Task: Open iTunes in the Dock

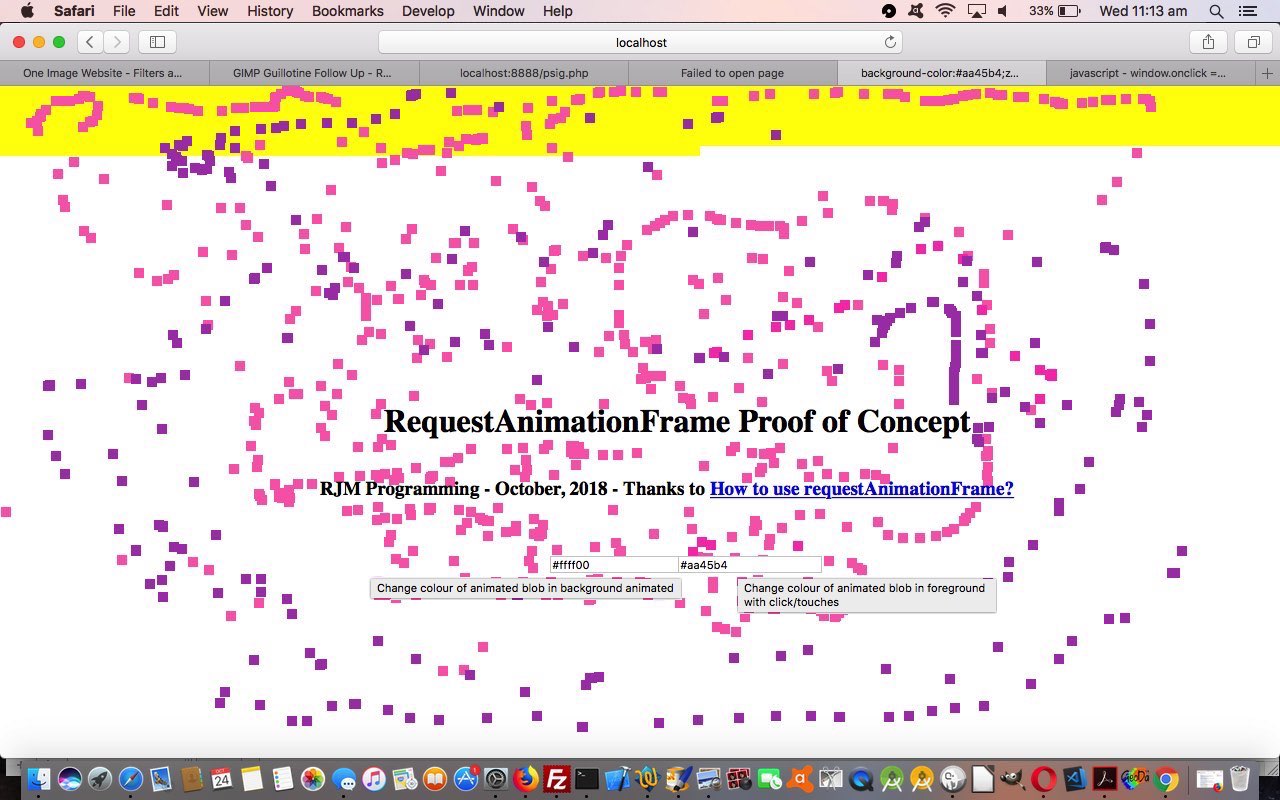Action: [374, 778]
